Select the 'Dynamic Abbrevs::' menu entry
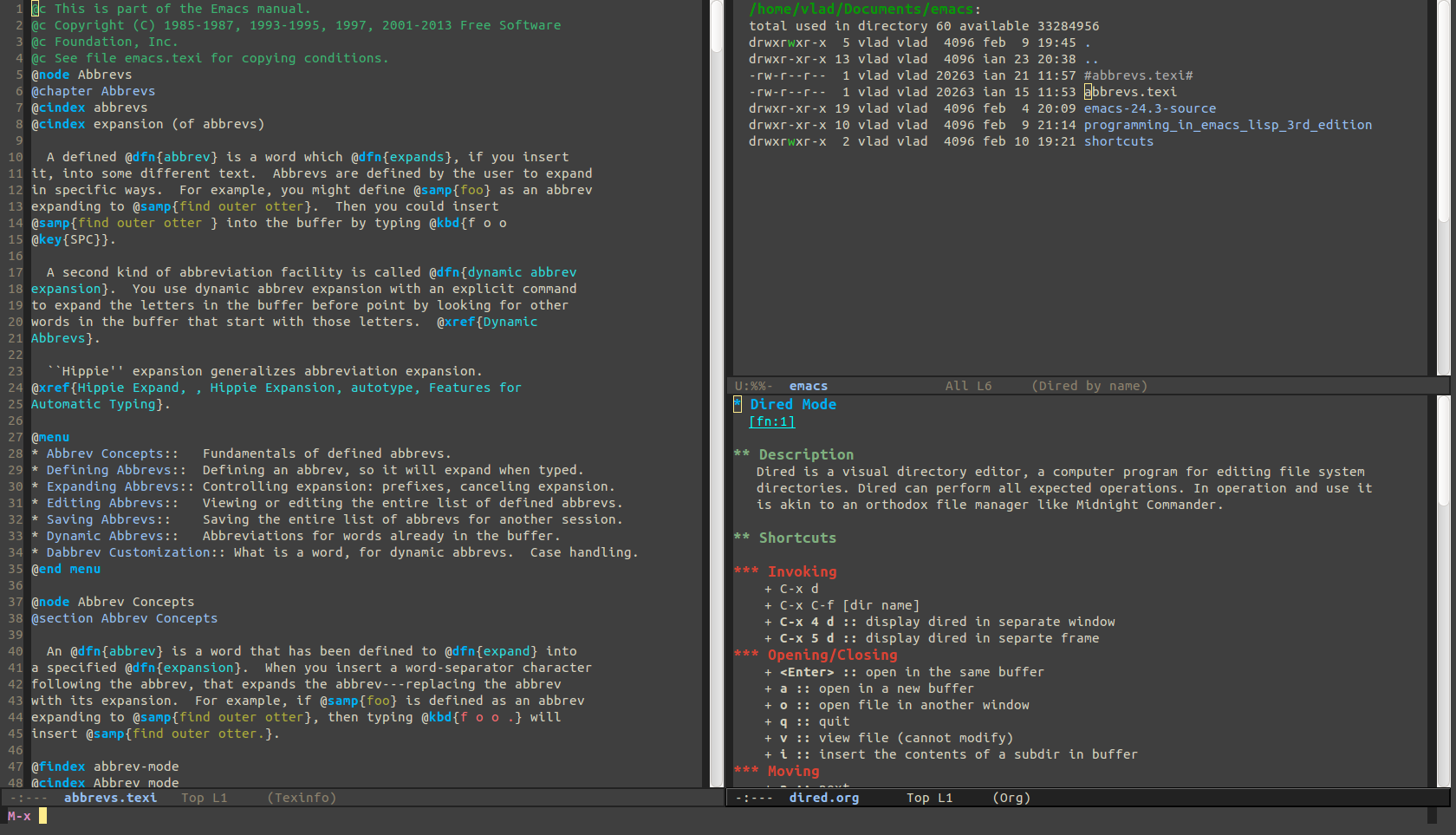Viewport: 1456px width, 835px height. (112, 536)
